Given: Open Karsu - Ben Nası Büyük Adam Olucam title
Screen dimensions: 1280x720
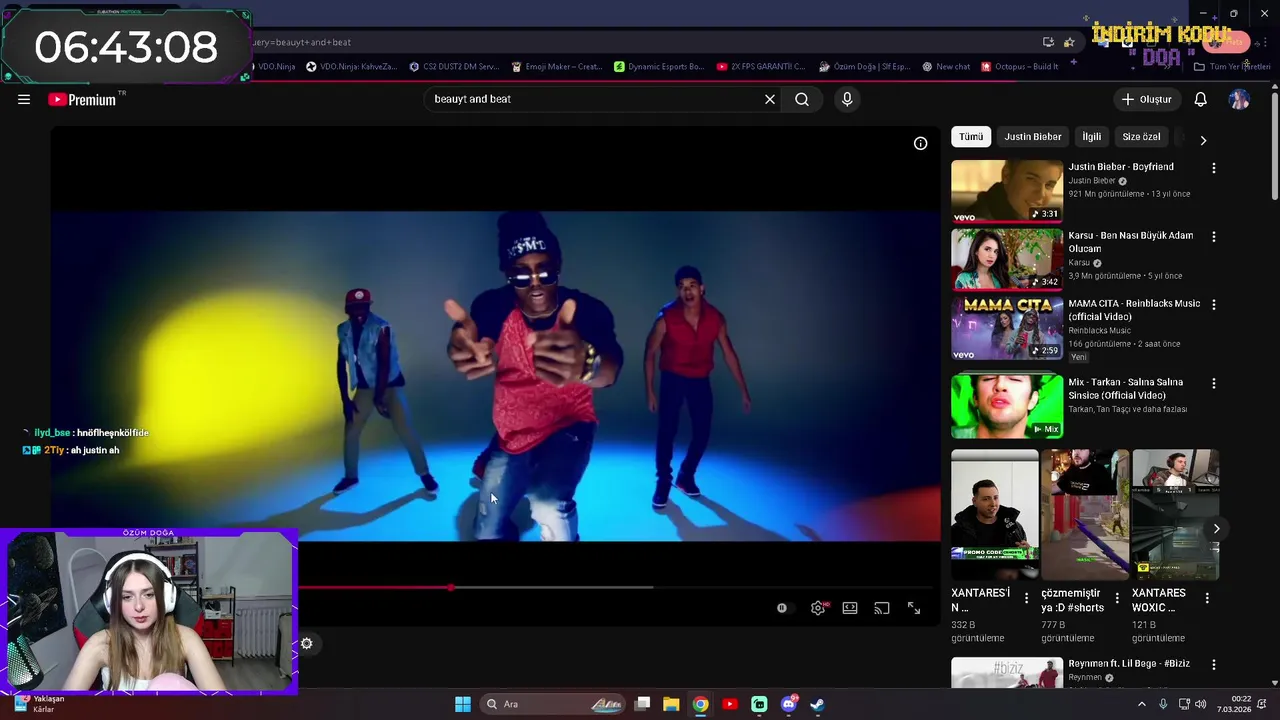Looking at the screenshot, I should (x=1131, y=242).
